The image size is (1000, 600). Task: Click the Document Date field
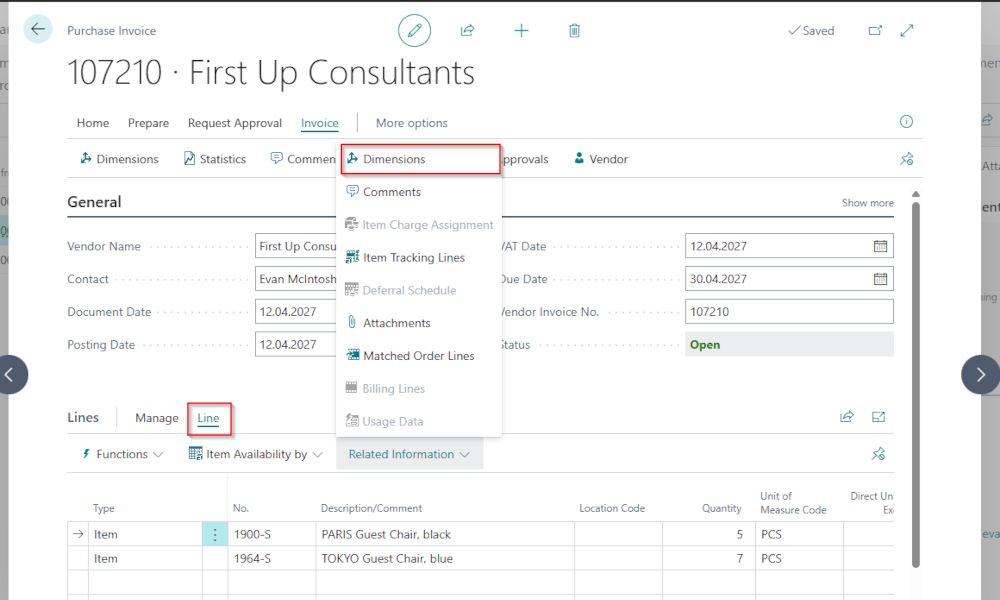pyautogui.click(x=296, y=312)
